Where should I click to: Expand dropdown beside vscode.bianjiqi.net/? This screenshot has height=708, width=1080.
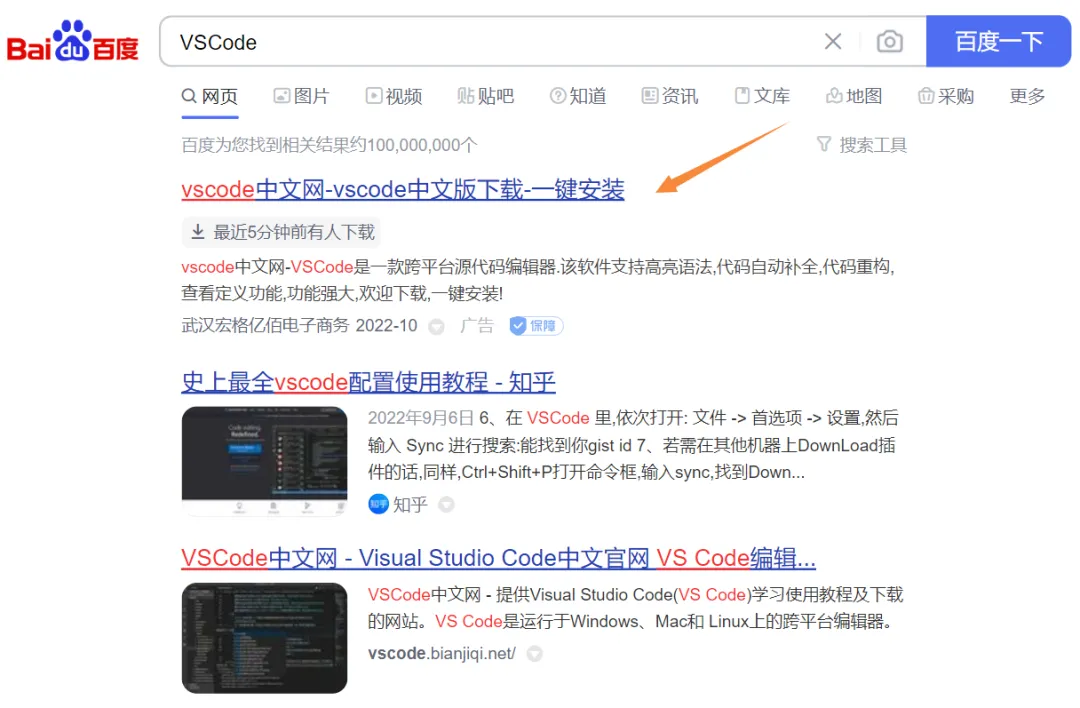click(x=534, y=654)
